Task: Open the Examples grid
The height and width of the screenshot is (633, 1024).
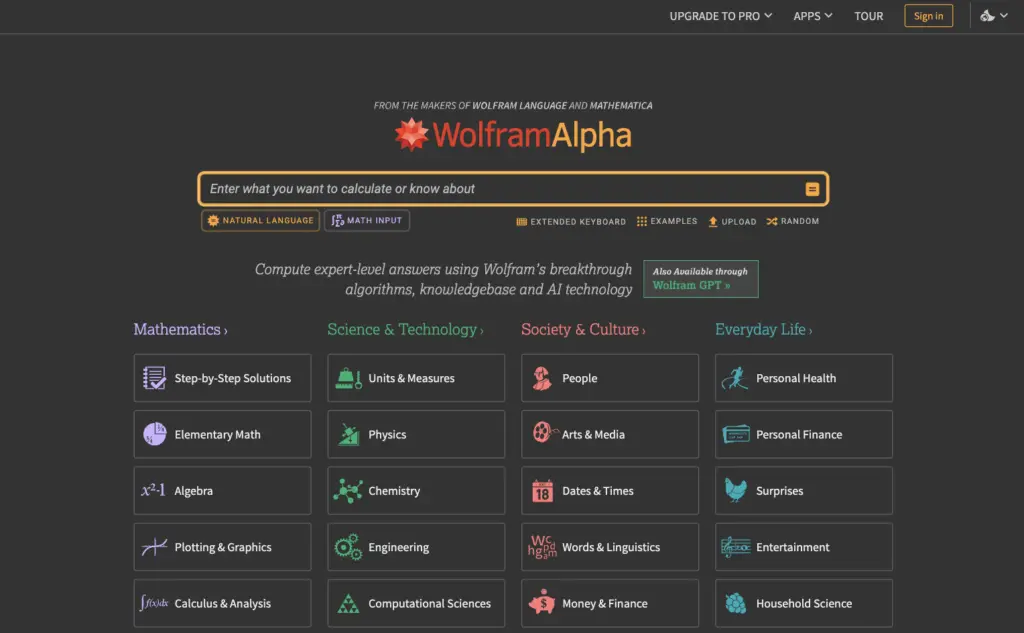Action: coord(667,221)
